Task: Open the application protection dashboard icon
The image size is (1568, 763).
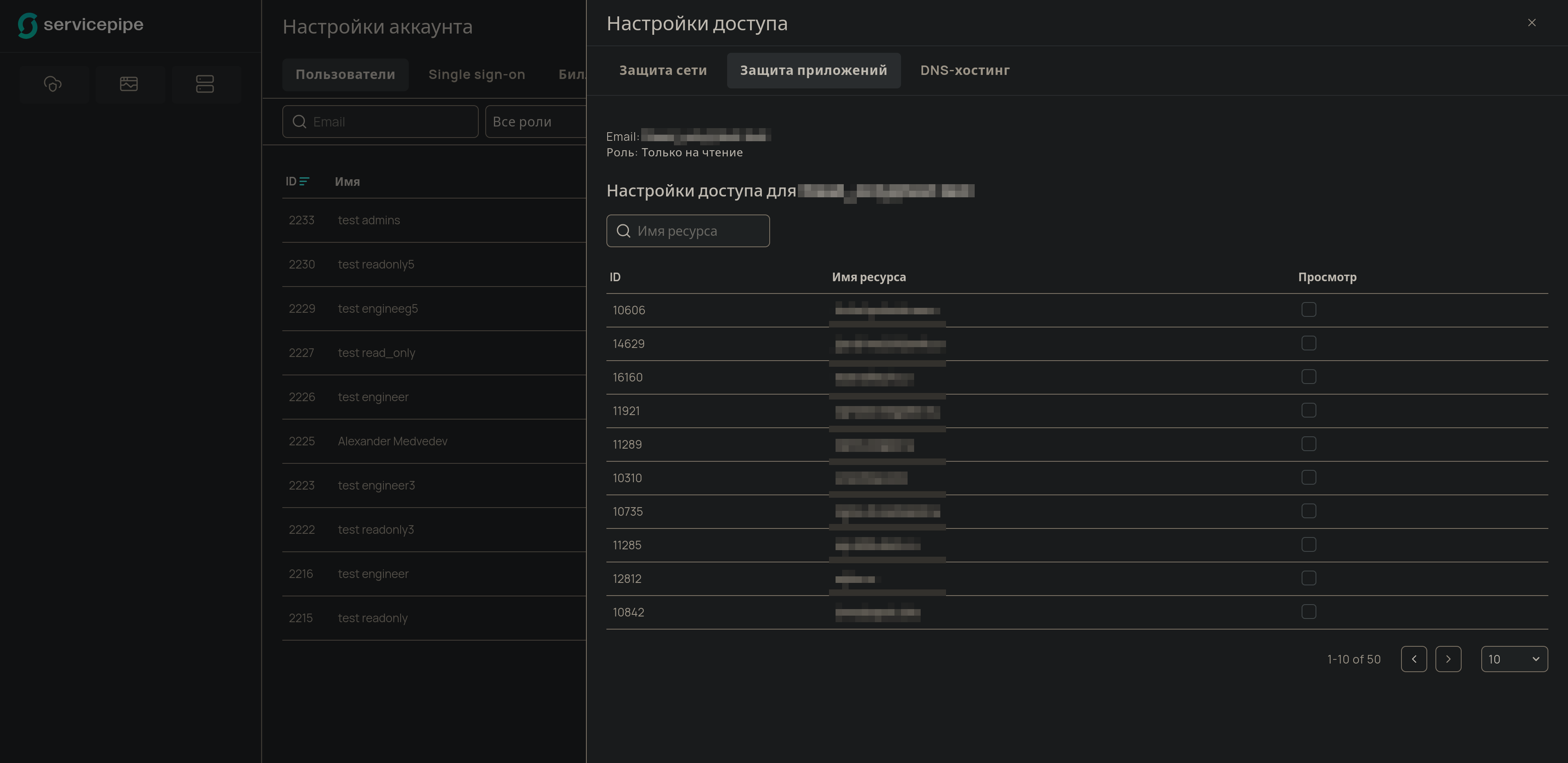Action: pos(130,84)
